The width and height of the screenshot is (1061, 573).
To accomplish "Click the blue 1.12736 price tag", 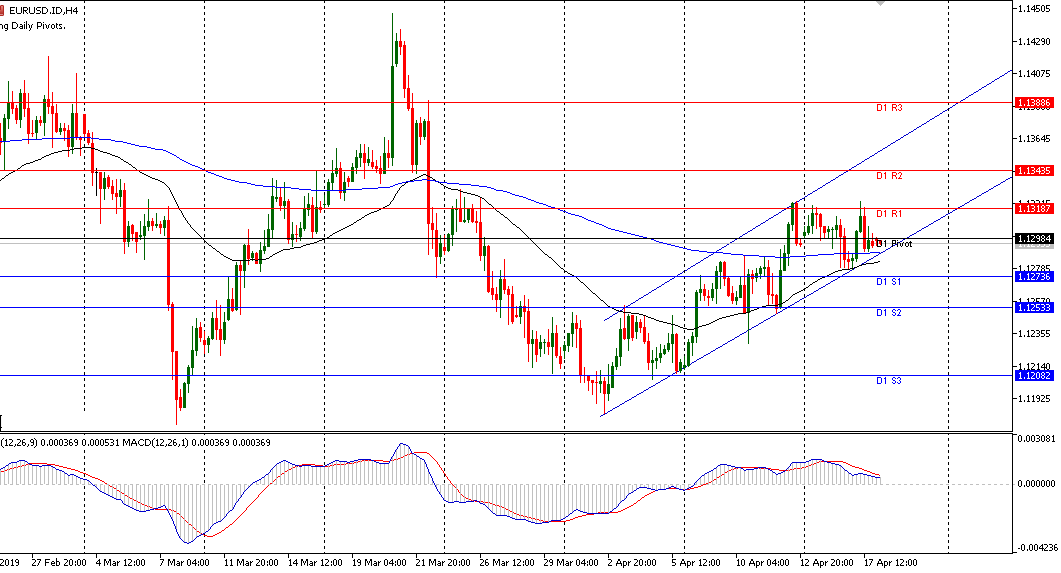I will click(1034, 277).
